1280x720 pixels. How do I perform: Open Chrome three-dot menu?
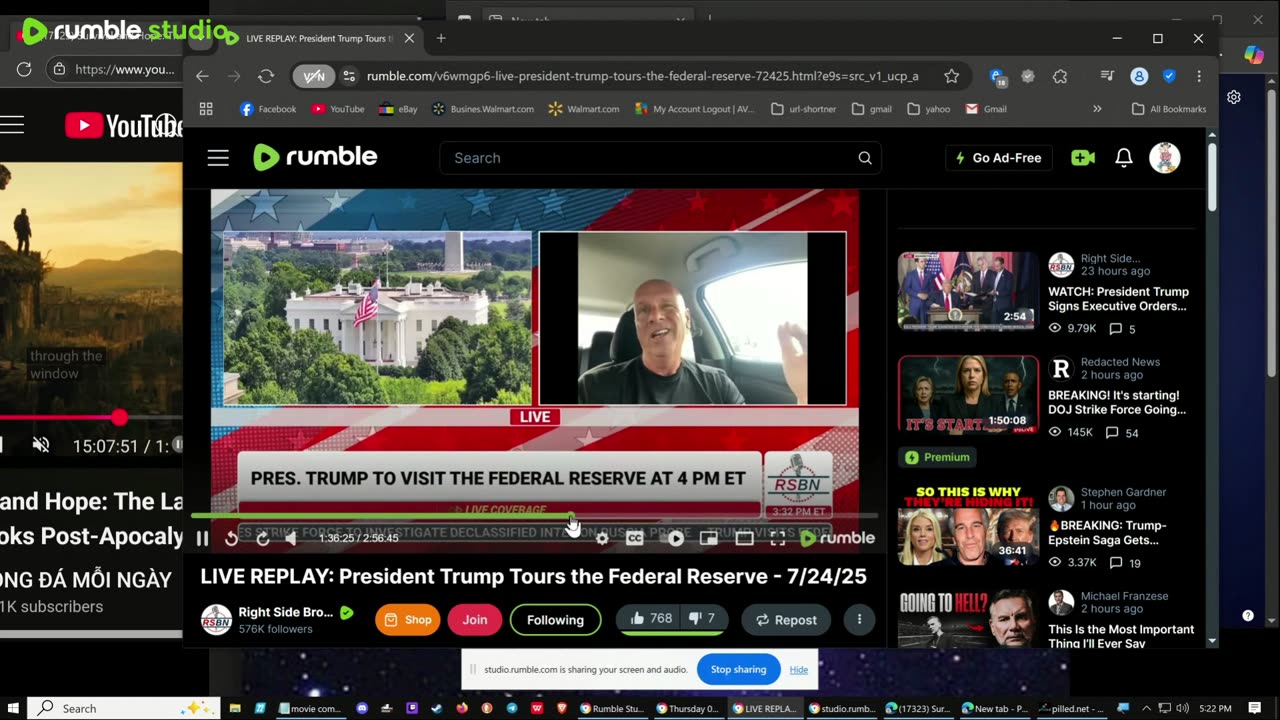coord(1198,76)
